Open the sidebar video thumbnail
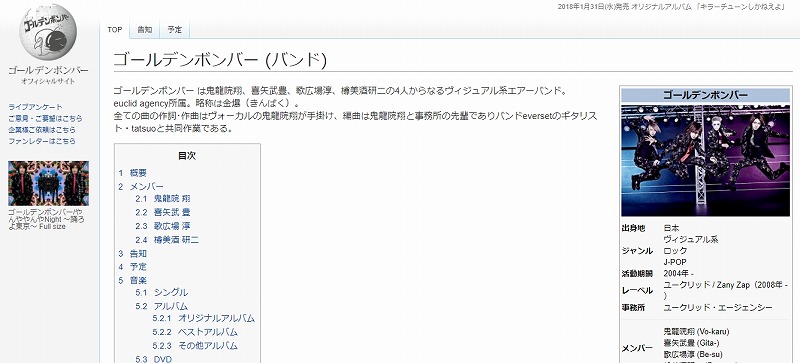800x363 pixels. pos(48,183)
